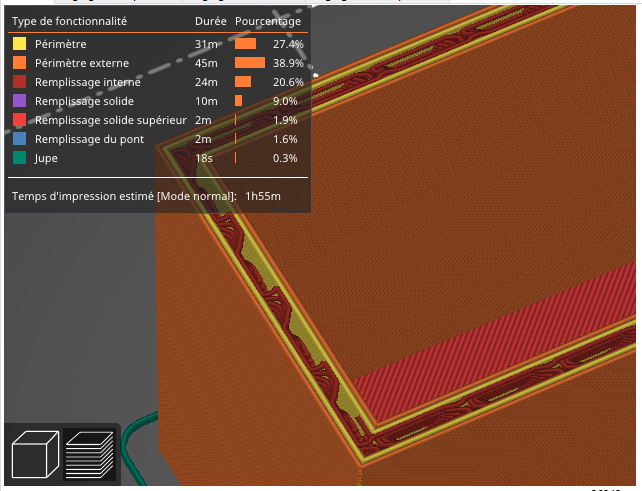The width and height of the screenshot is (642, 491).
Task: Toggle dark red Remplissage interne swatch
Action: tap(19, 82)
